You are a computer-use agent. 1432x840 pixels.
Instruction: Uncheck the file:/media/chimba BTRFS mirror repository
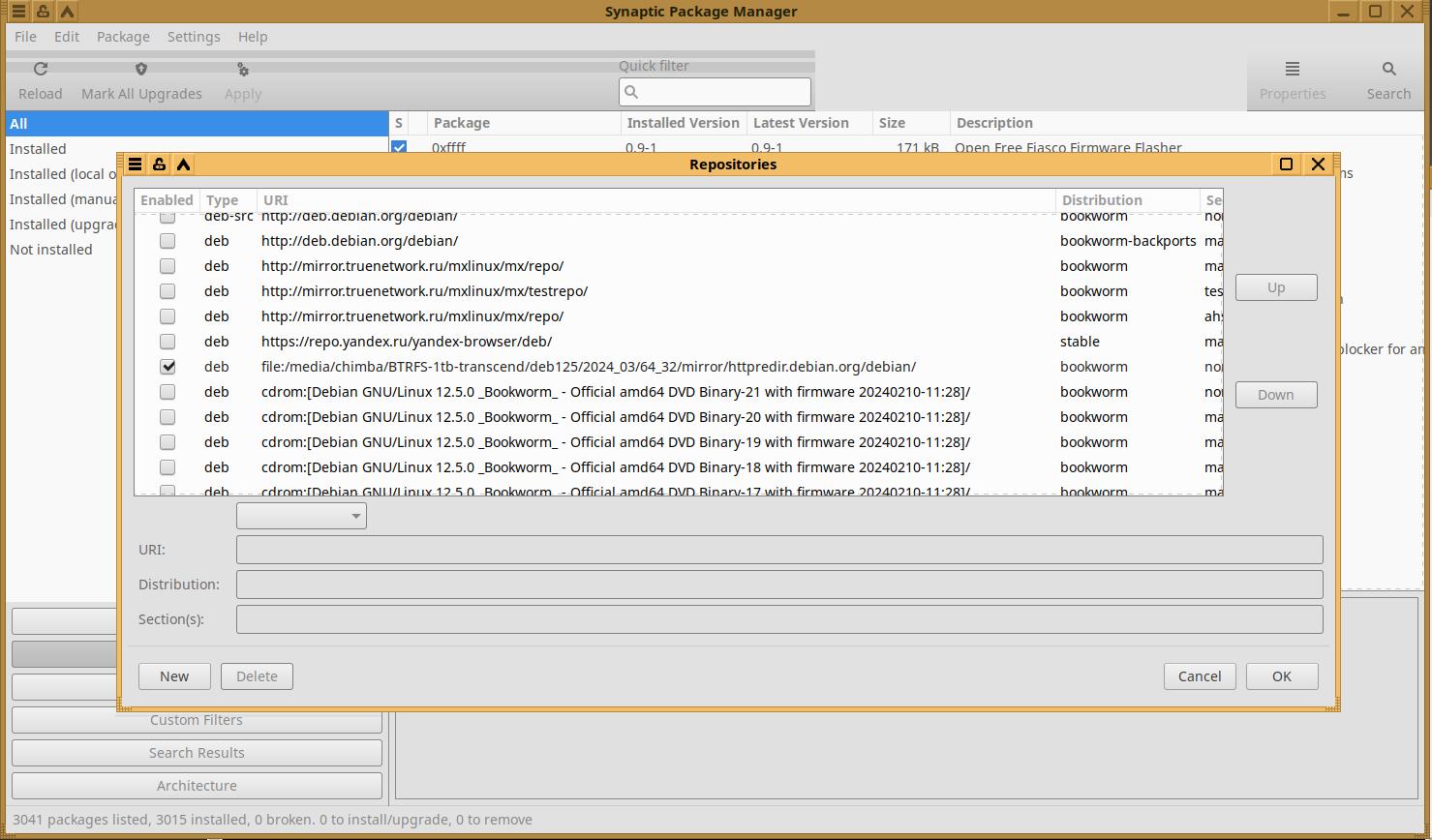[x=168, y=367]
